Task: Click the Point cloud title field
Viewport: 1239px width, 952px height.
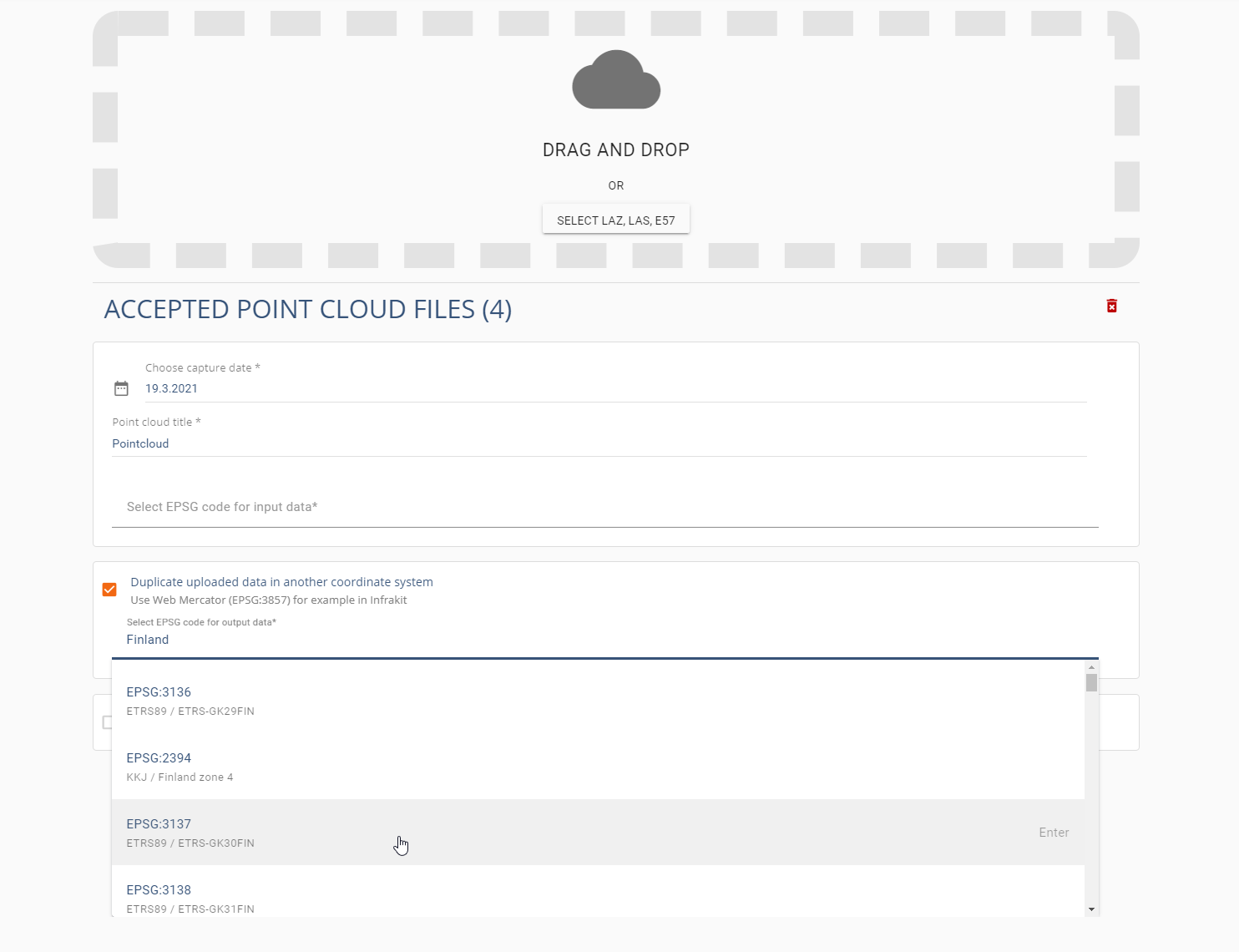Action: [x=599, y=443]
